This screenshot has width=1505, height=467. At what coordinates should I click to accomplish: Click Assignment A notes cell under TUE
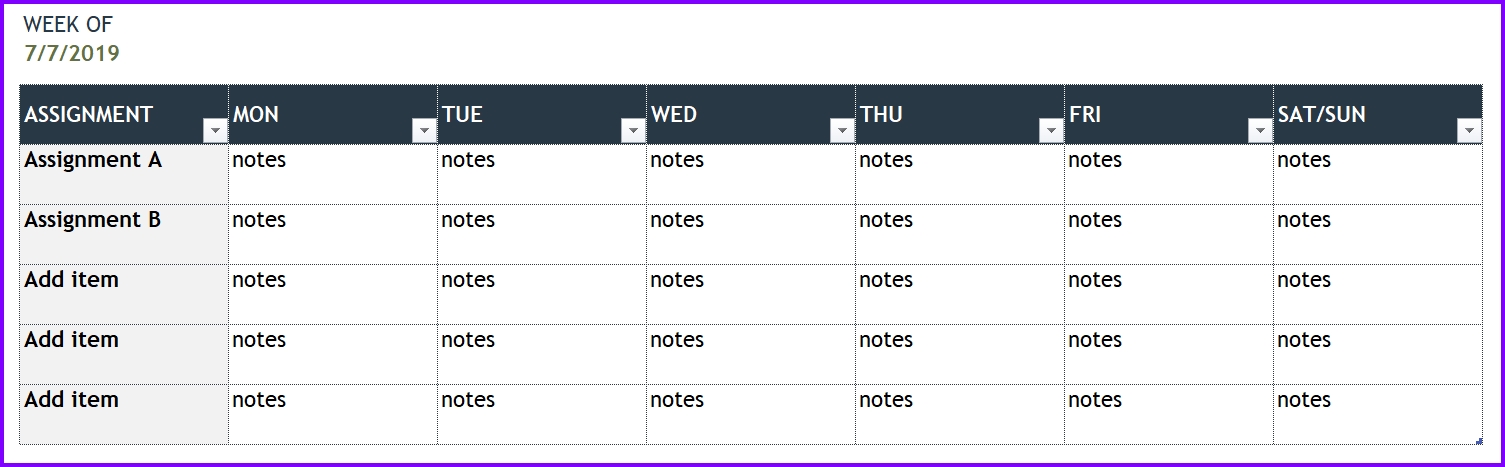(x=542, y=175)
